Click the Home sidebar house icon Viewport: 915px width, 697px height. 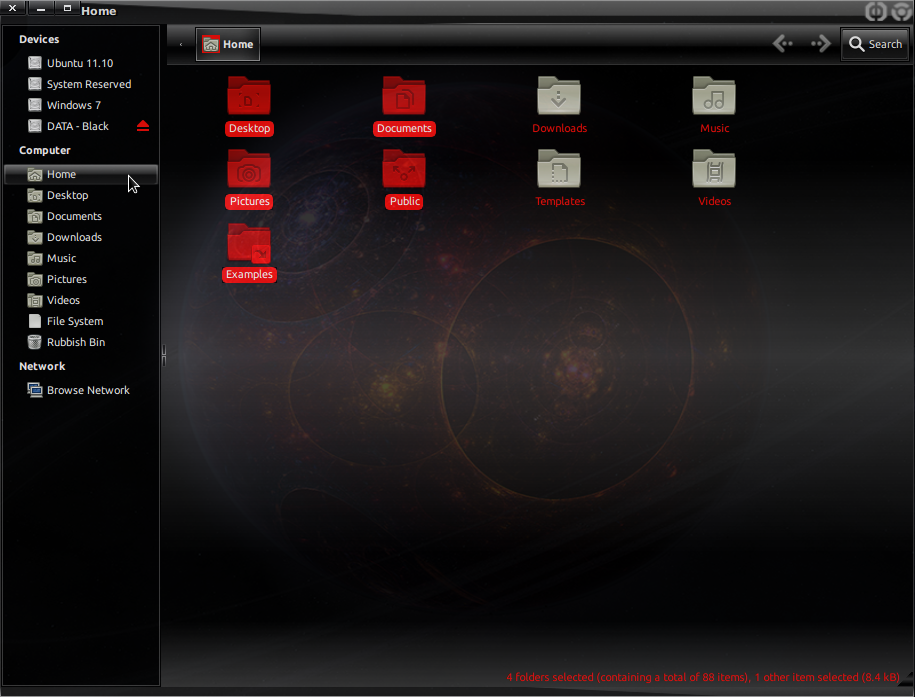pos(35,174)
